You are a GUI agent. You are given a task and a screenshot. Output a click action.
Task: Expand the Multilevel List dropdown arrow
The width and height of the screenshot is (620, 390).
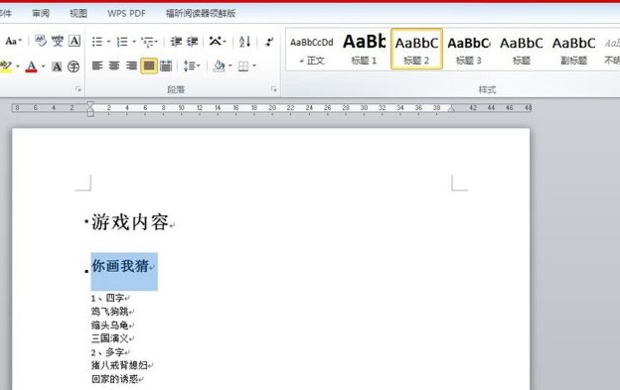(156, 42)
